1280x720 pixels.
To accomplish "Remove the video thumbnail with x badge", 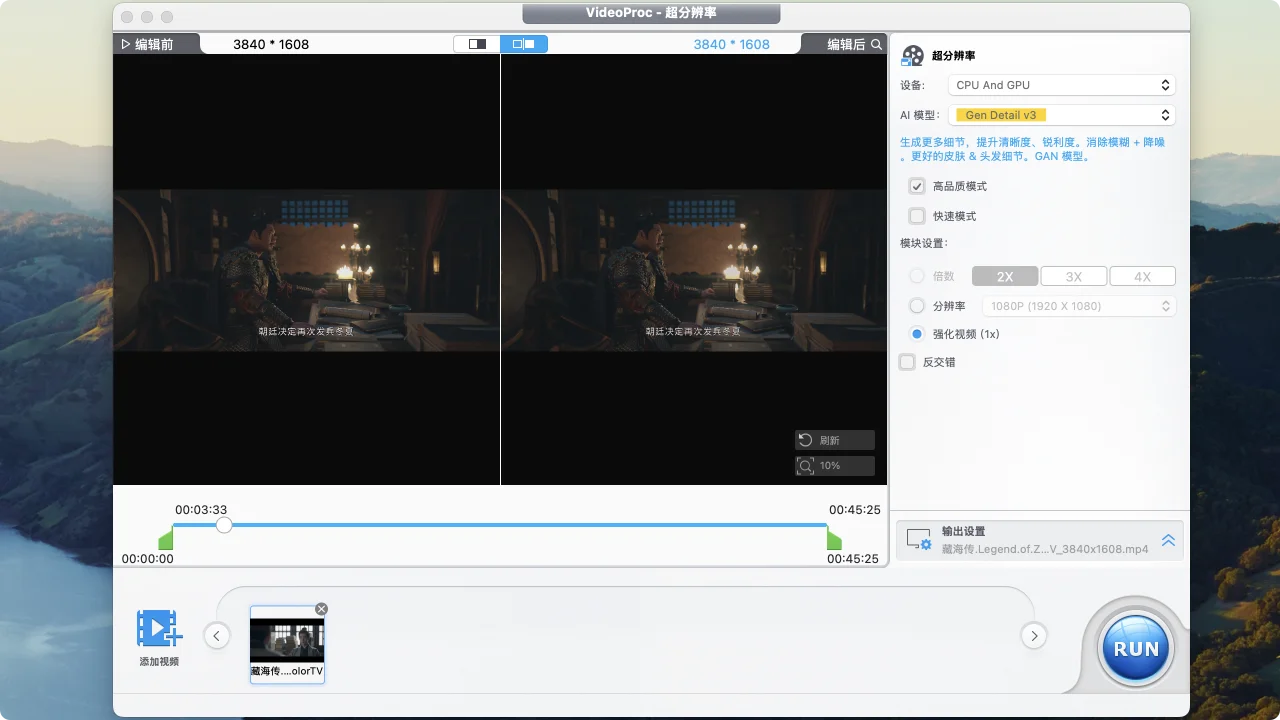I will tap(321, 609).
